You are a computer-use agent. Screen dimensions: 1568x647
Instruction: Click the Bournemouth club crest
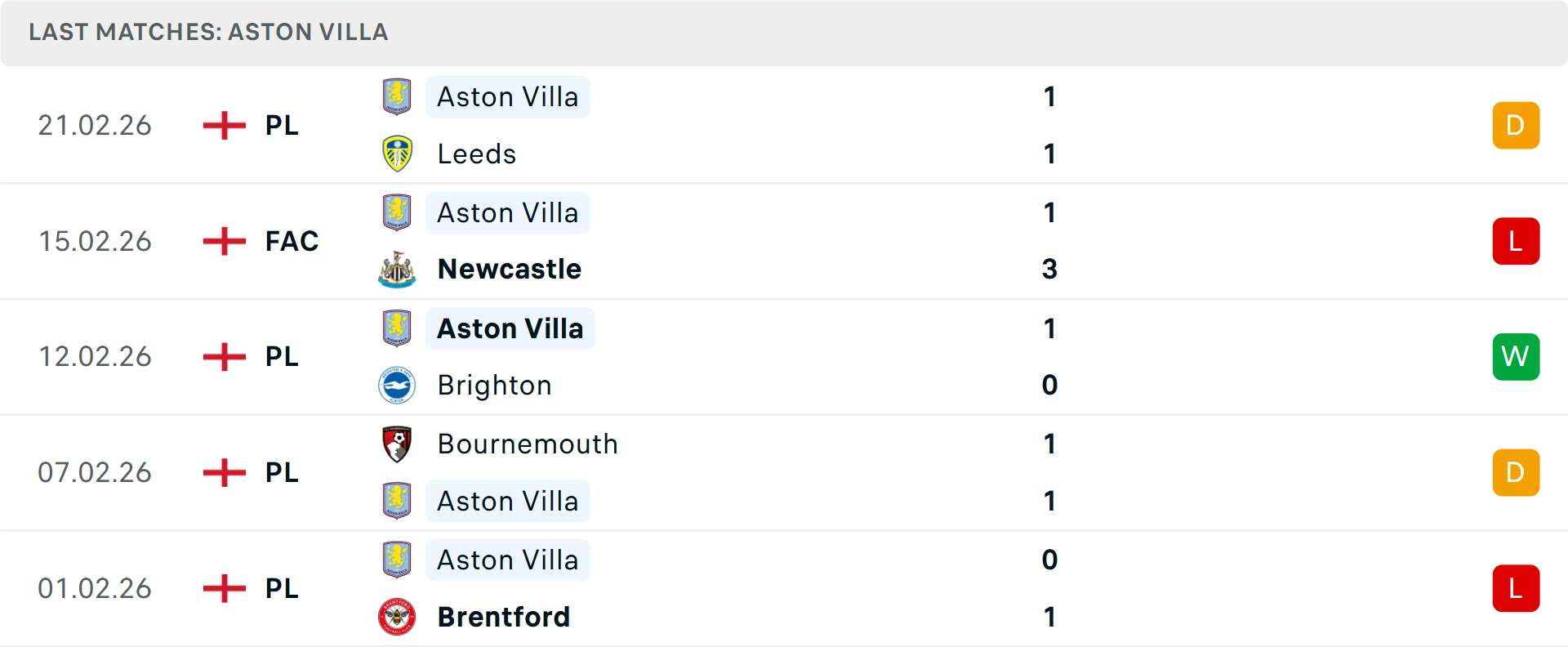coord(397,444)
